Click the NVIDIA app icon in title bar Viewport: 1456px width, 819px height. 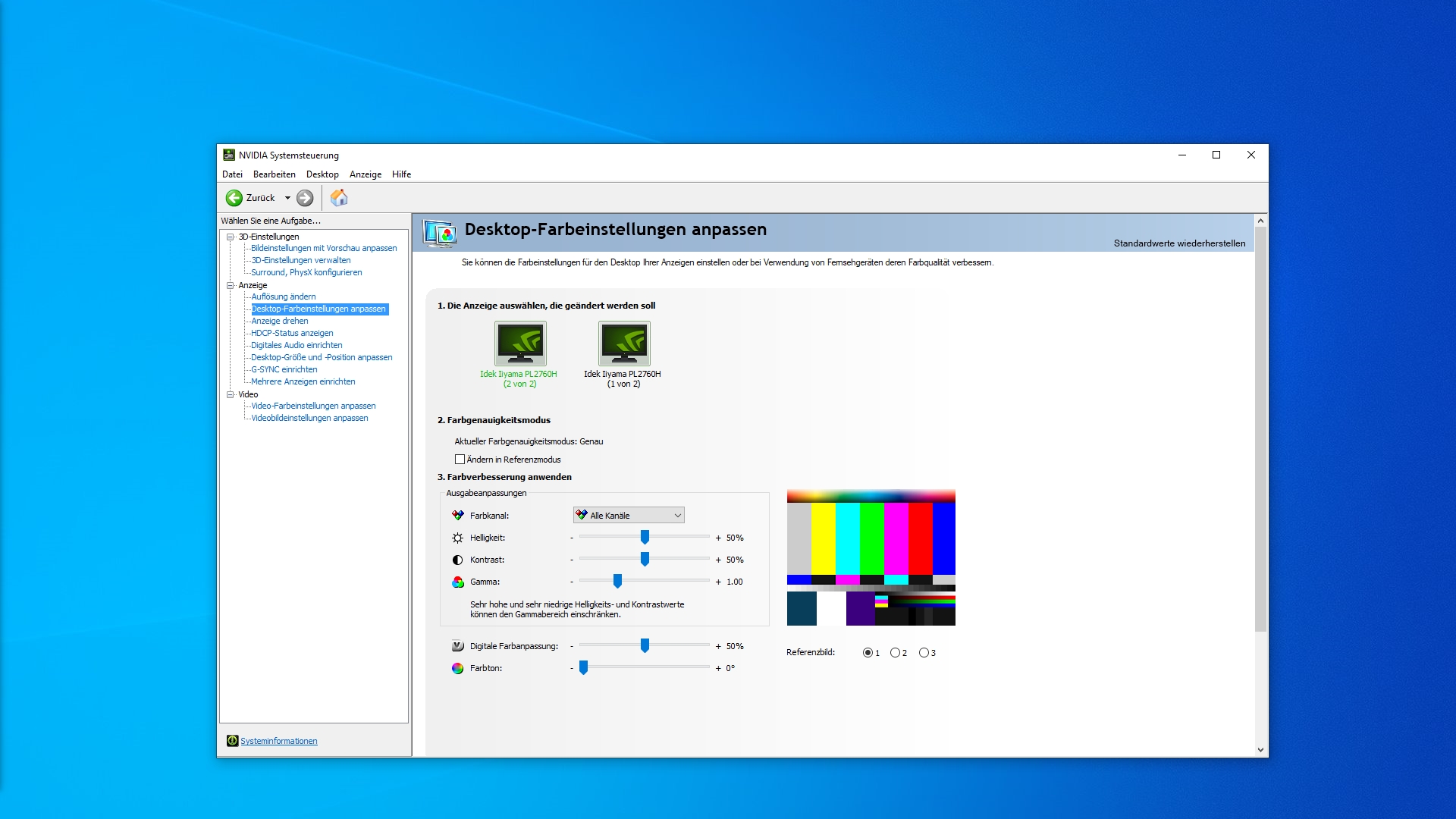point(228,155)
